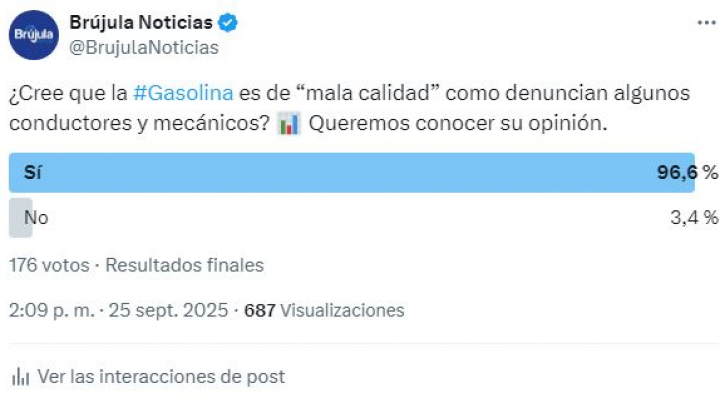The width and height of the screenshot is (720, 398).
Task: Click the 25 sept. 2025 date
Action: 168,310
